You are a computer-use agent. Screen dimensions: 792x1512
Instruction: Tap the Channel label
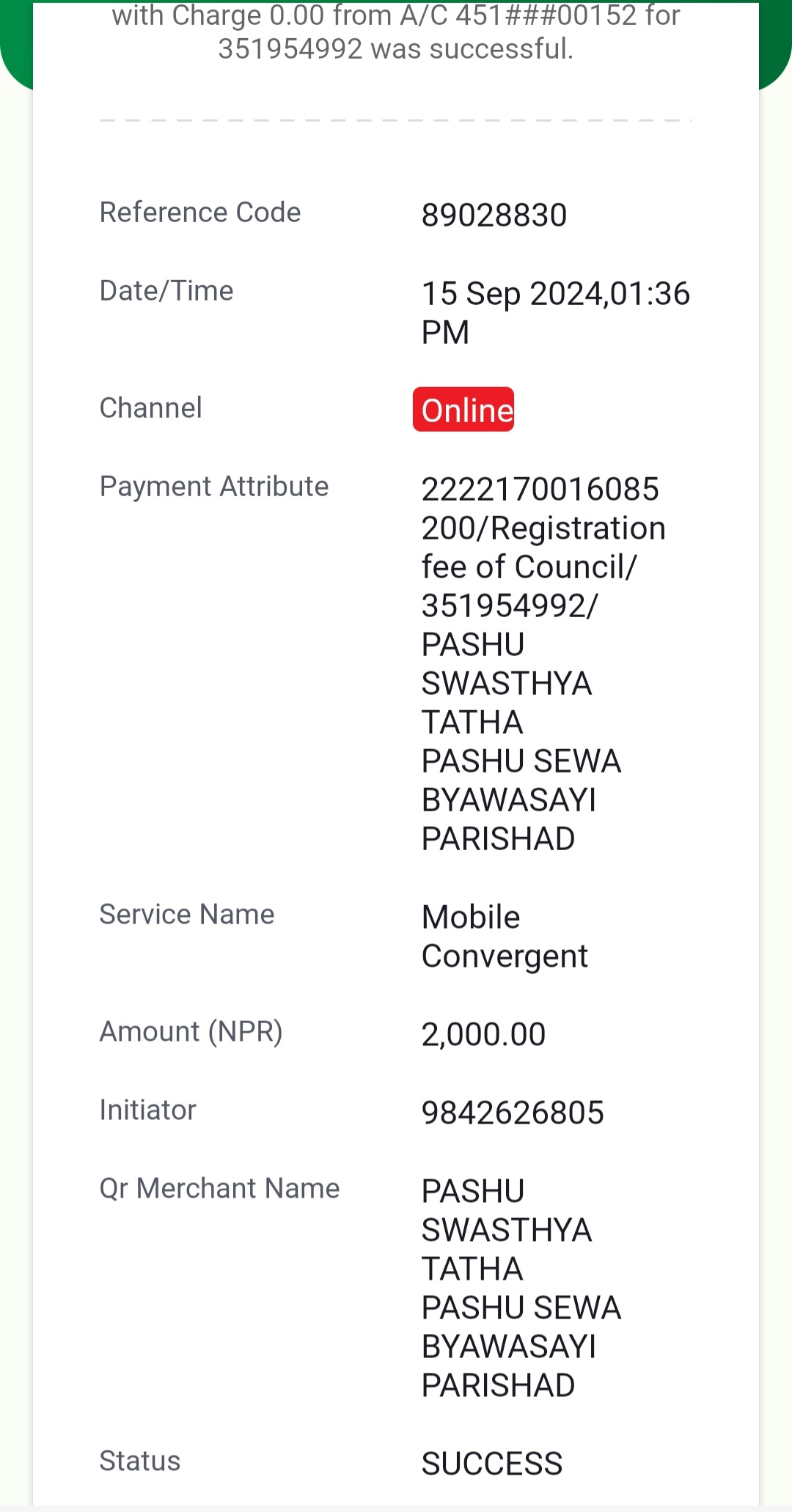[x=150, y=408]
